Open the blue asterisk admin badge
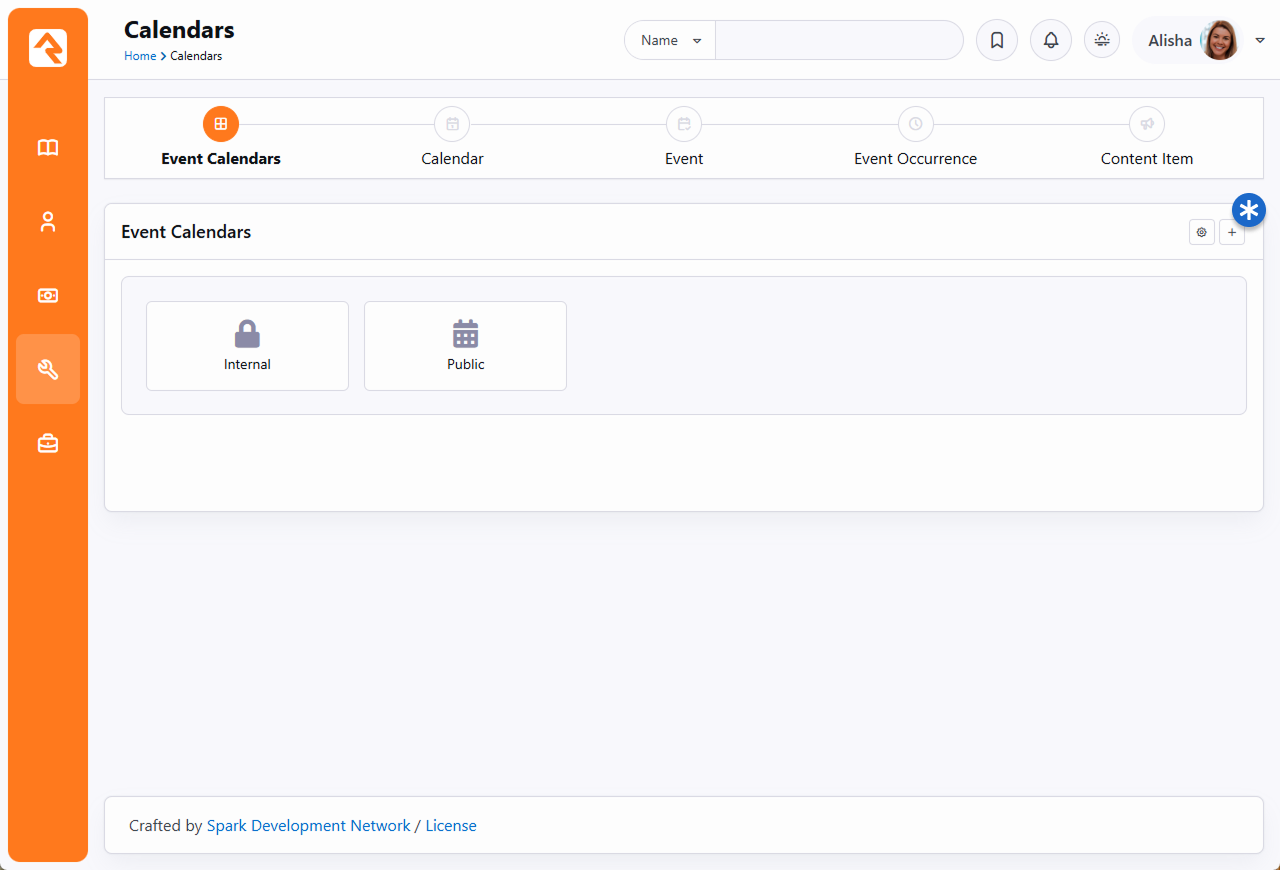Screen dimensions: 1280x870 tap(1248, 210)
